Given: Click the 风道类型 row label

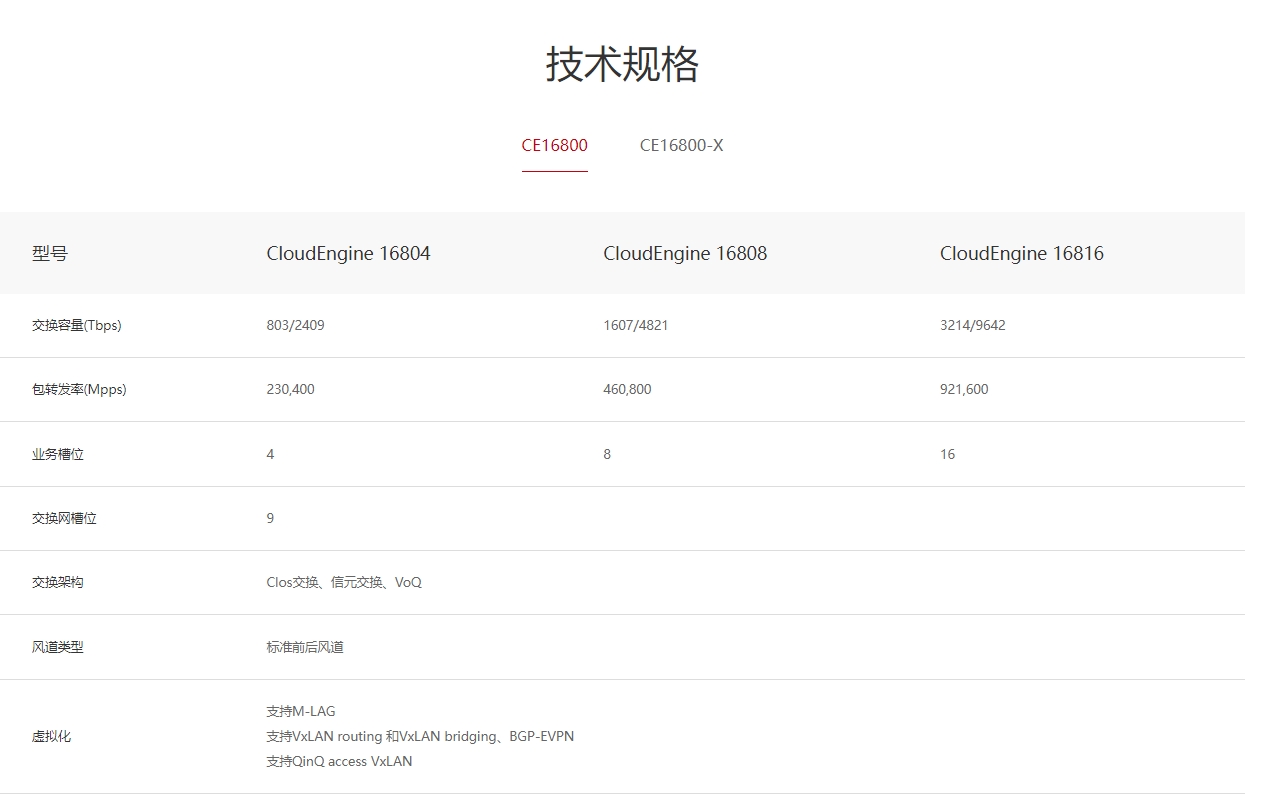Looking at the screenshot, I should pos(58,648).
